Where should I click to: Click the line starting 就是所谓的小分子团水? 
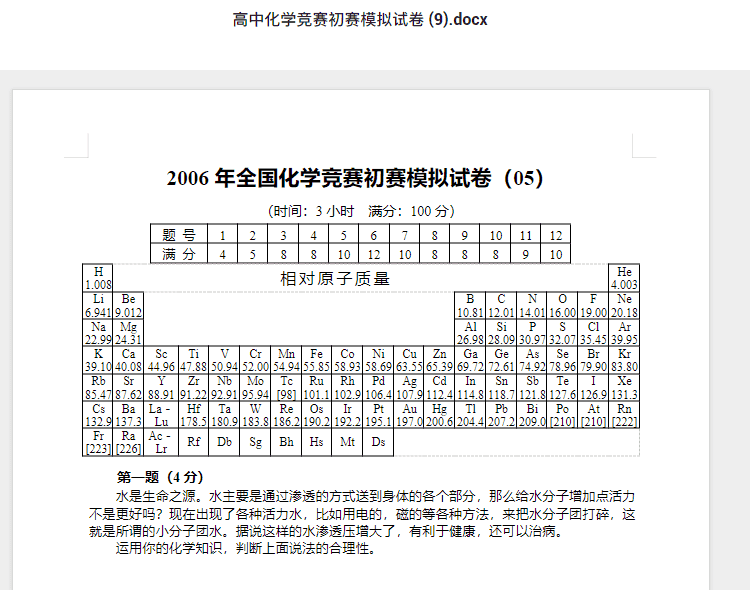pos(327,531)
